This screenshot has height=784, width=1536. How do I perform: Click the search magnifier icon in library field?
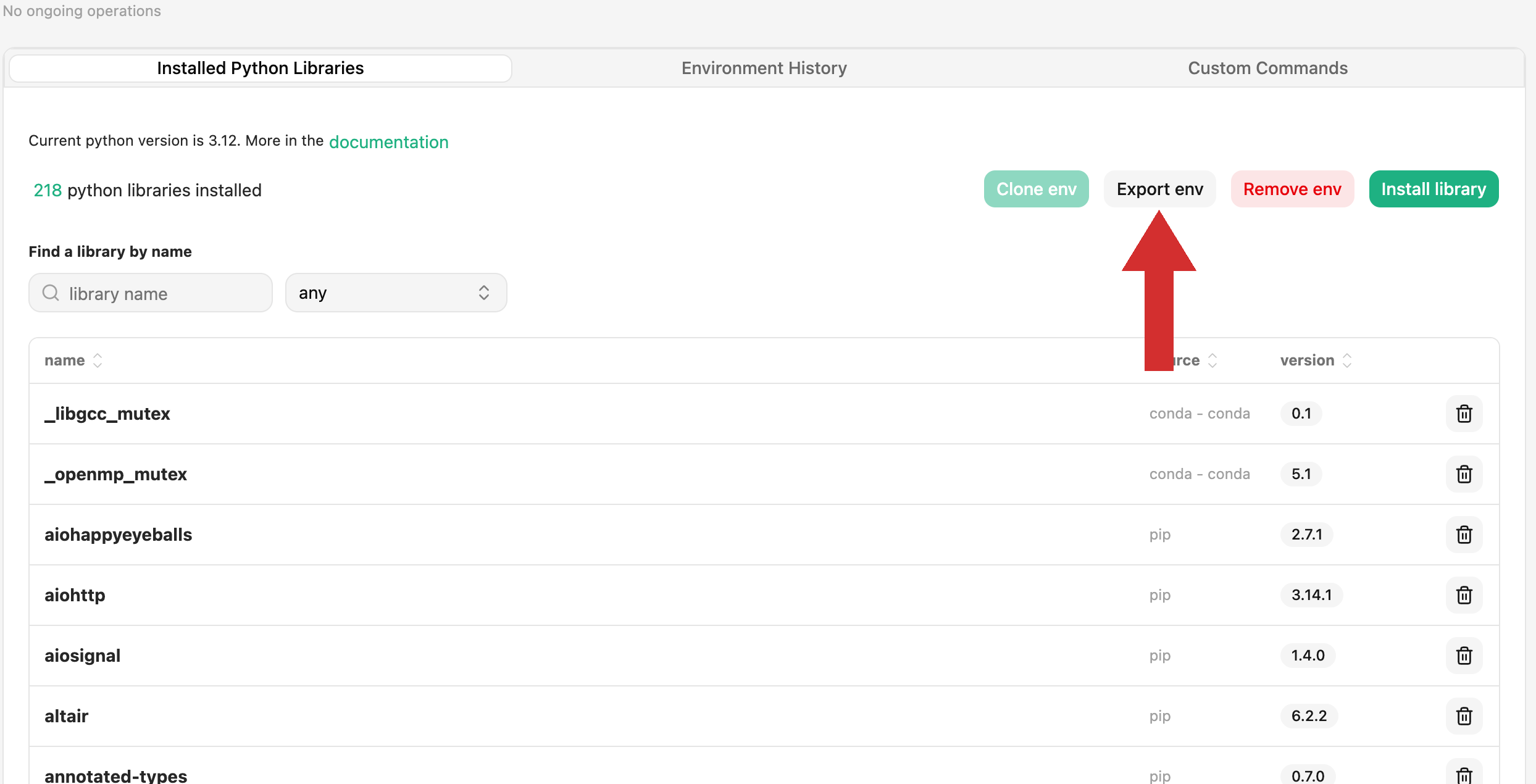51,293
